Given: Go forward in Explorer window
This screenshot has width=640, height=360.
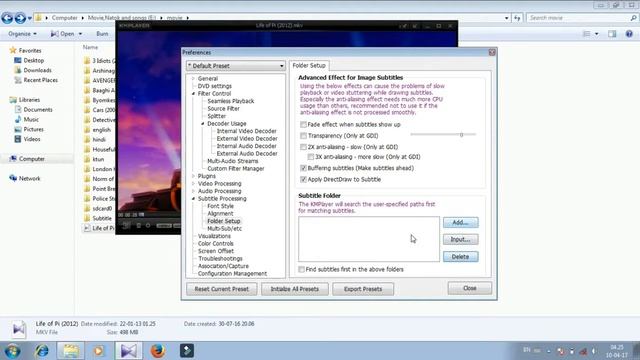Looking at the screenshot, I should (x=20, y=18).
